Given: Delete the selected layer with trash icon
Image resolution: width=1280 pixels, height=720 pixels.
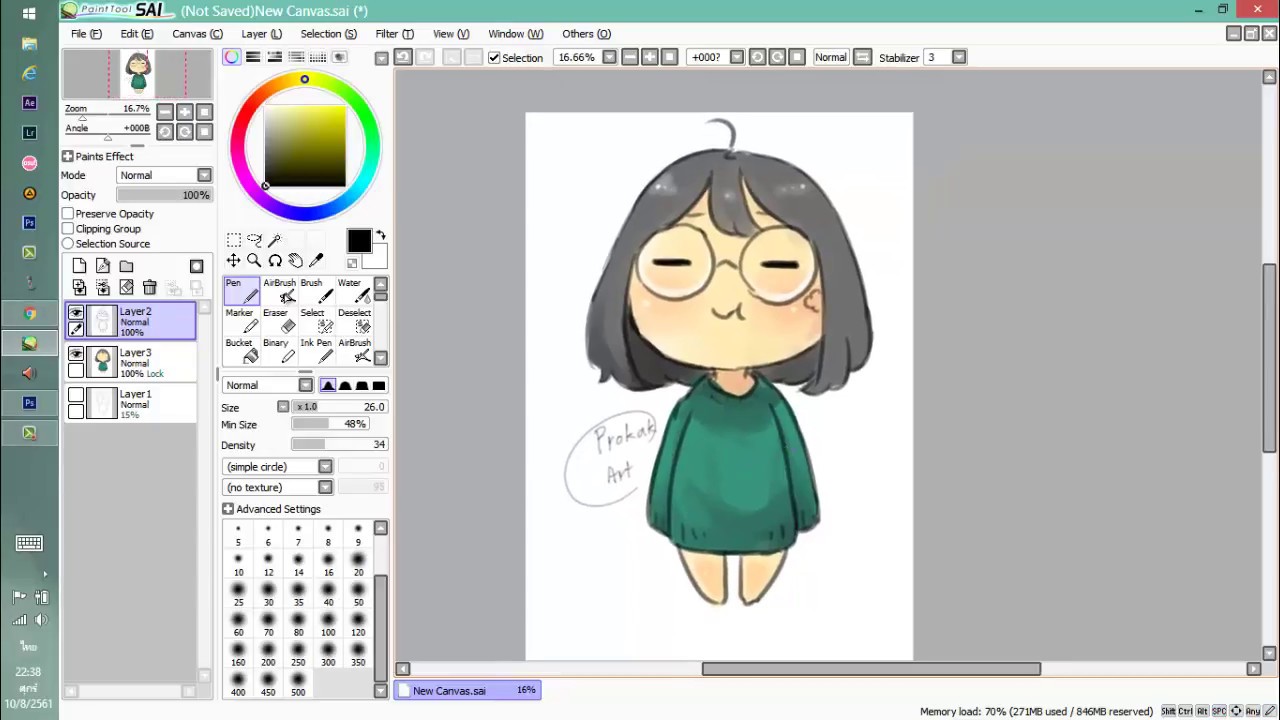Looking at the screenshot, I should 150,288.
